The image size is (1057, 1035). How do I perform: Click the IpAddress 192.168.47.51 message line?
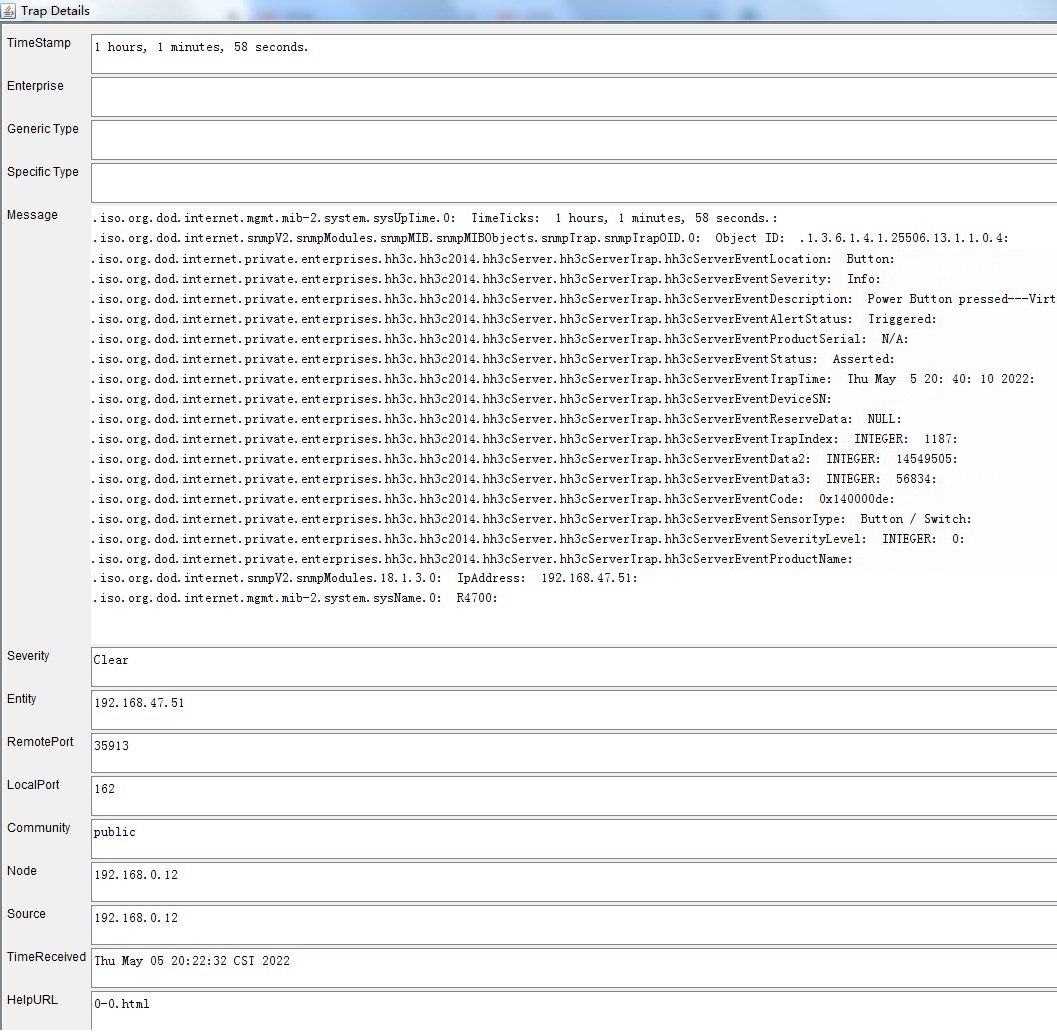pos(365,579)
